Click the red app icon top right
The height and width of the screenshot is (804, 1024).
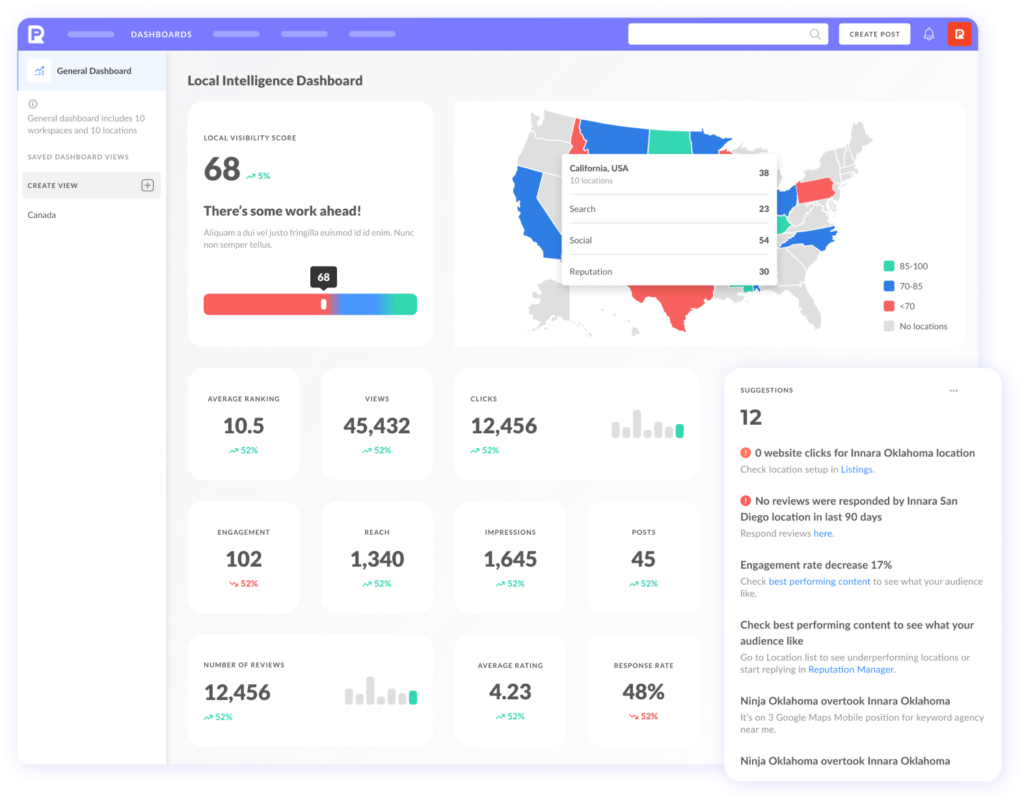[960, 33]
